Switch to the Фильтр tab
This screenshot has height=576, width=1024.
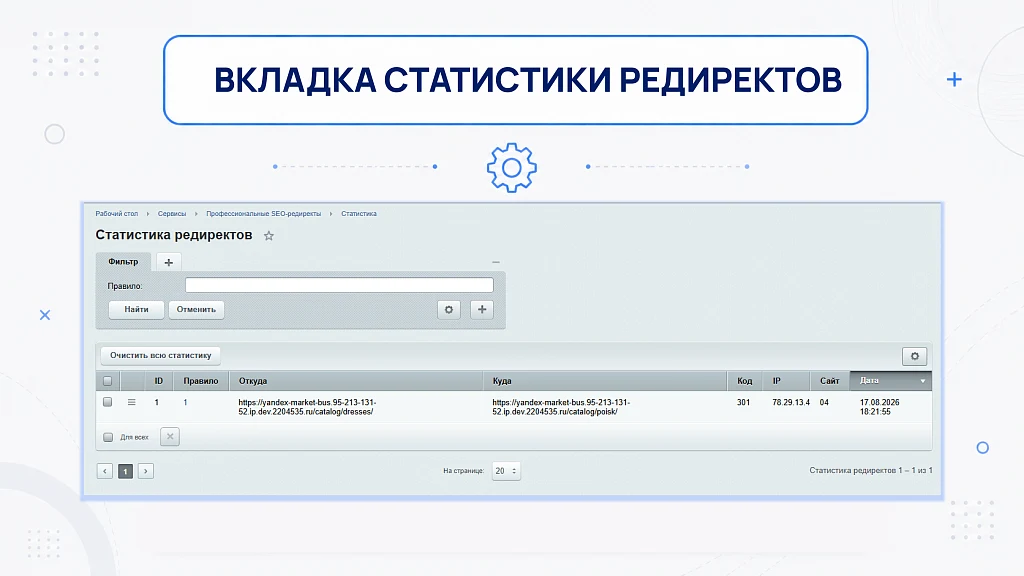click(x=123, y=261)
